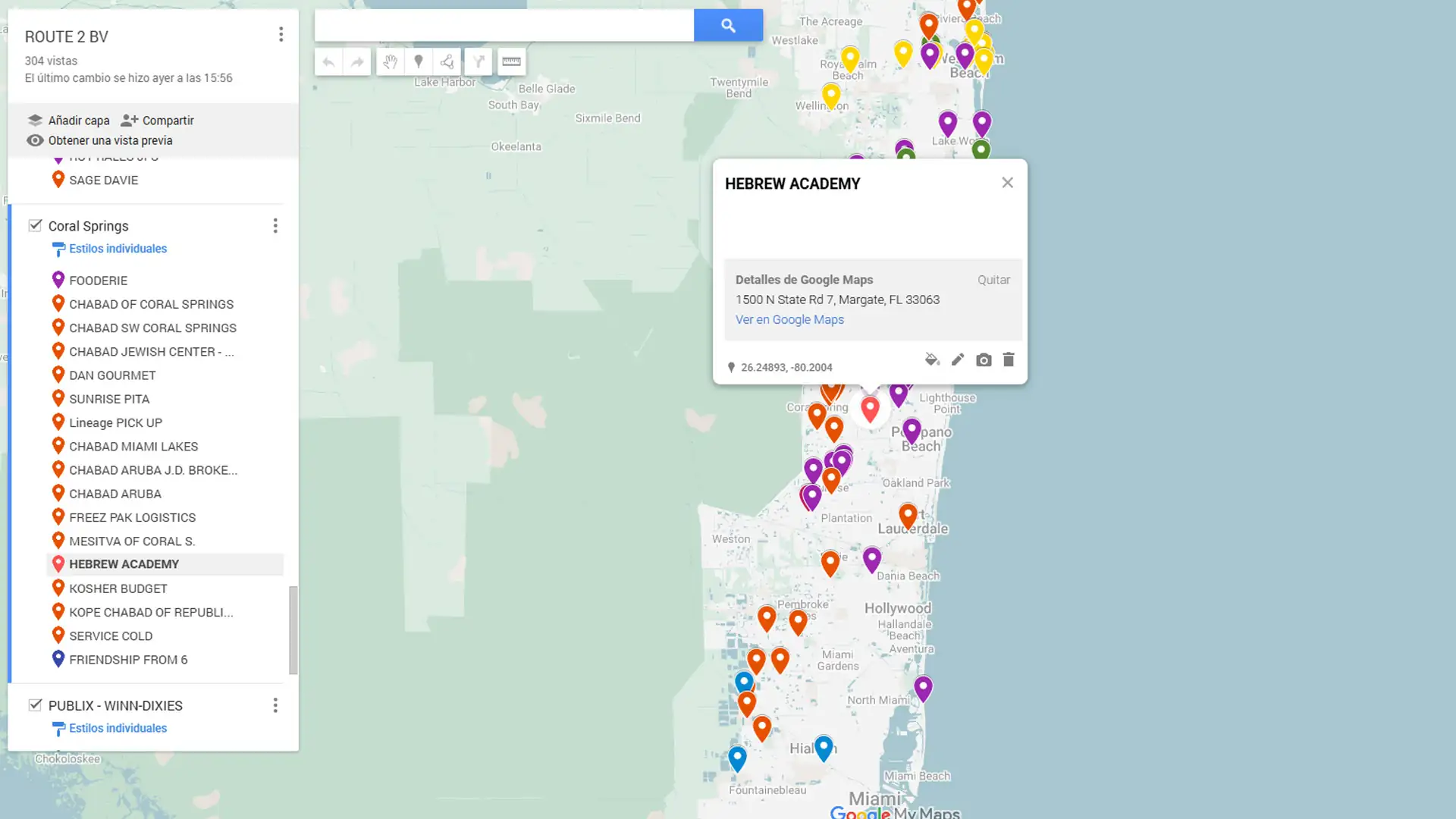Click the Ver en Google Maps link

click(789, 319)
